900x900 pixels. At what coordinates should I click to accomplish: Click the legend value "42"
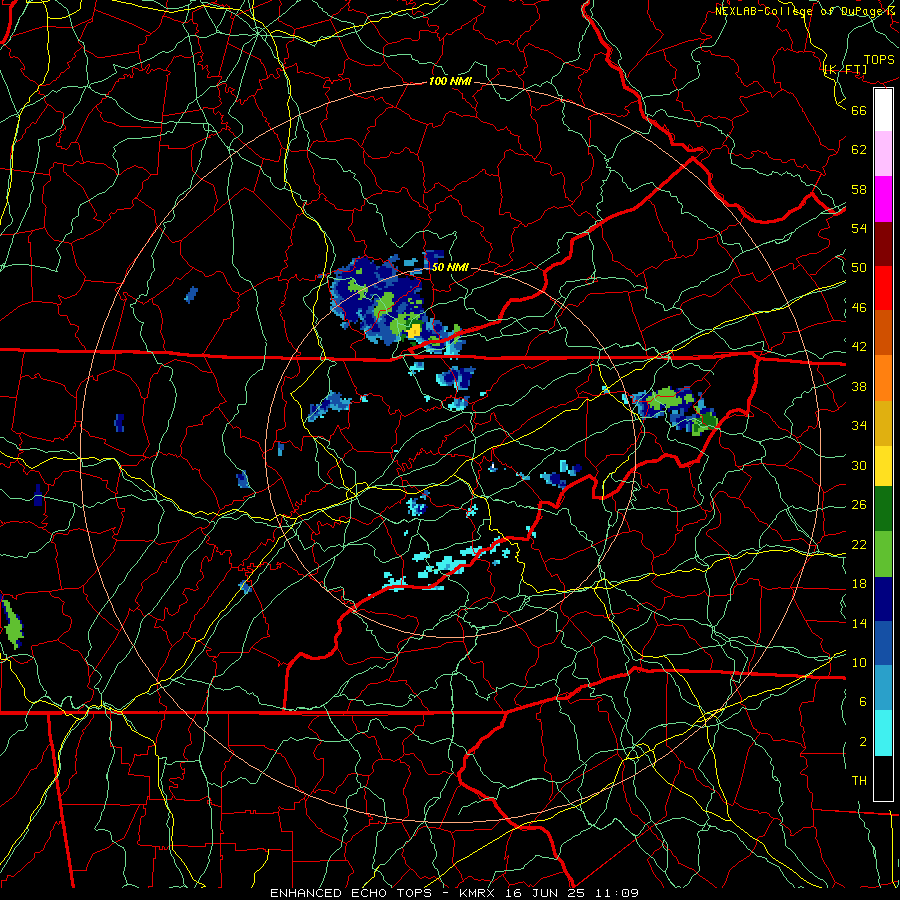(859, 347)
